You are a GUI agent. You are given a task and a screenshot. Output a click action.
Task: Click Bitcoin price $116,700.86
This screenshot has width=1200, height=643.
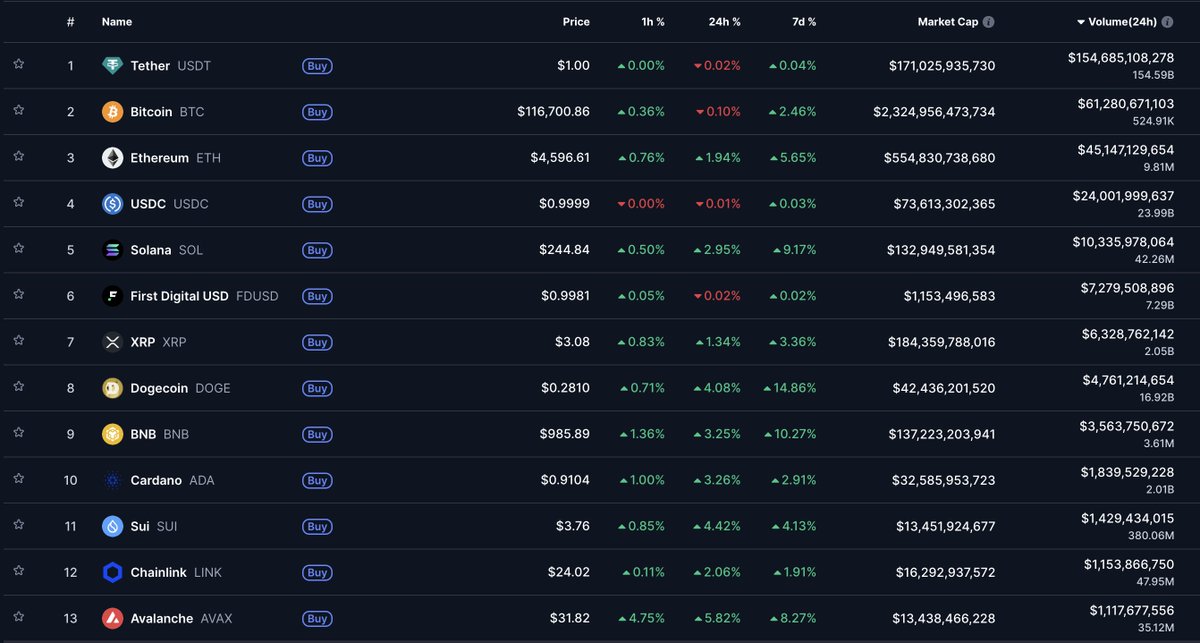[553, 112]
